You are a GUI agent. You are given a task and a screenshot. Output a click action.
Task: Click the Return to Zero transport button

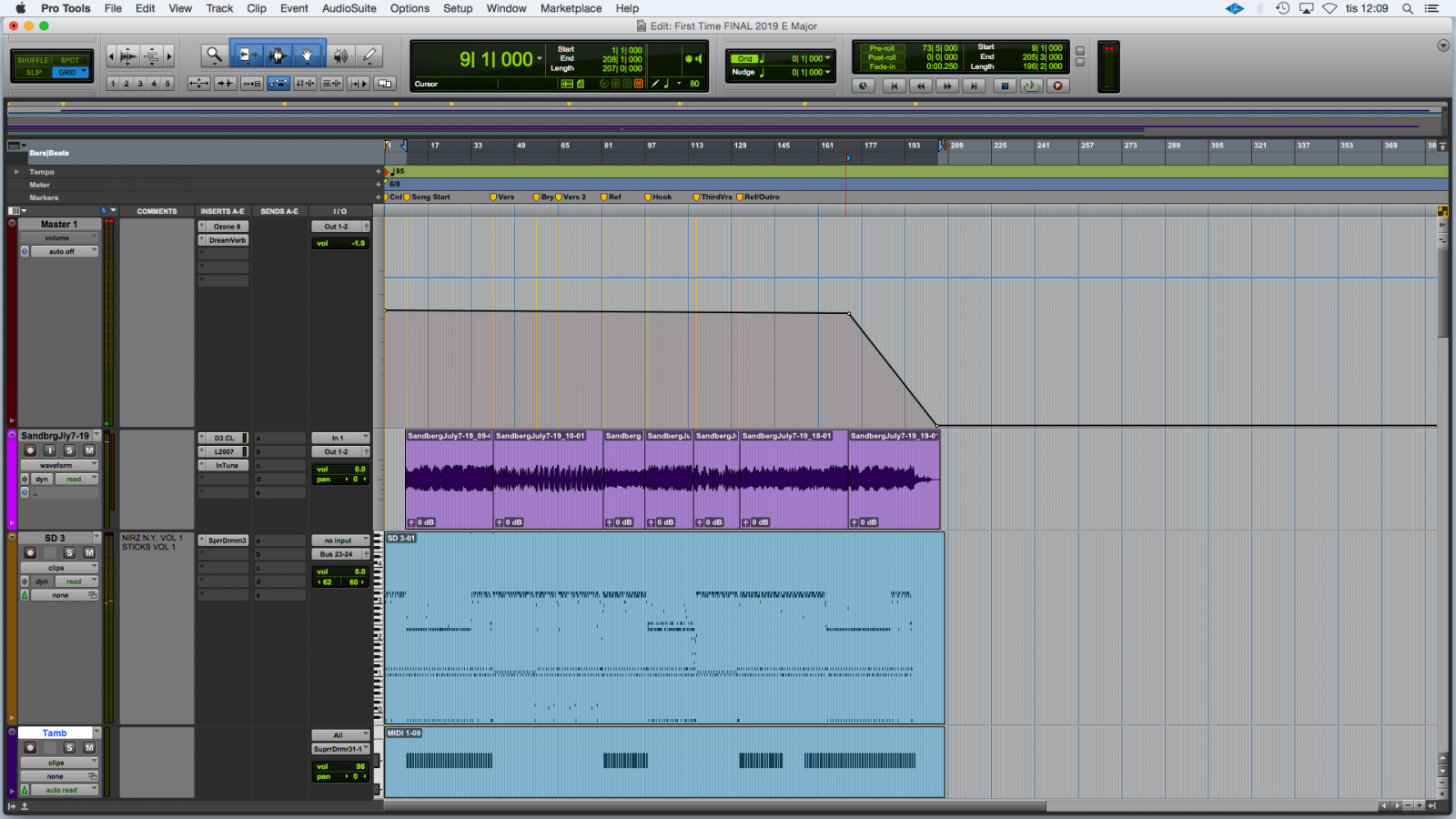(894, 86)
